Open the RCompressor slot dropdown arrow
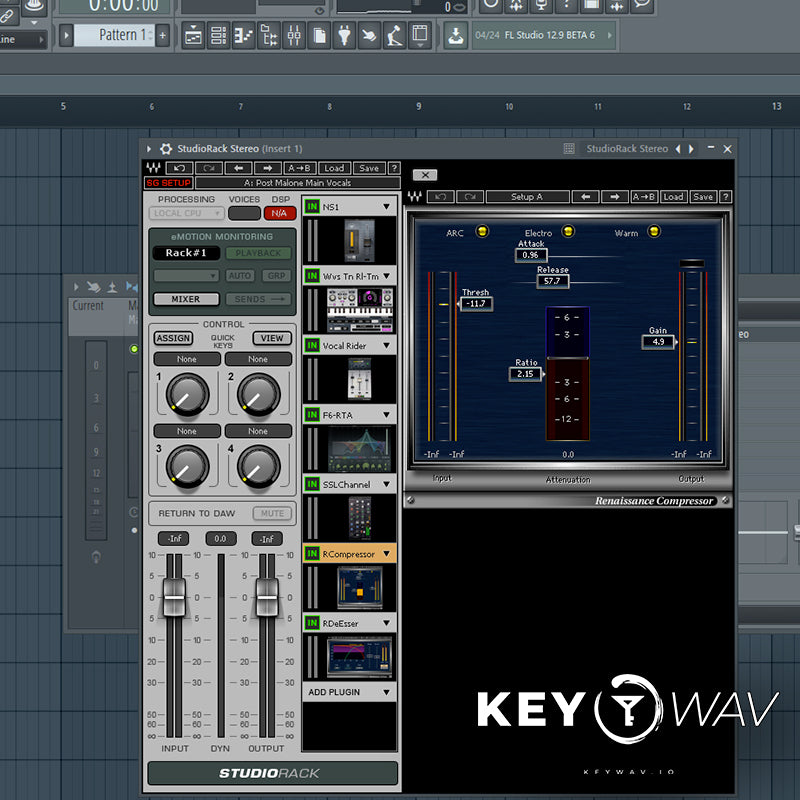This screenshot has width=800, height=800. click(x=385, y=554)
